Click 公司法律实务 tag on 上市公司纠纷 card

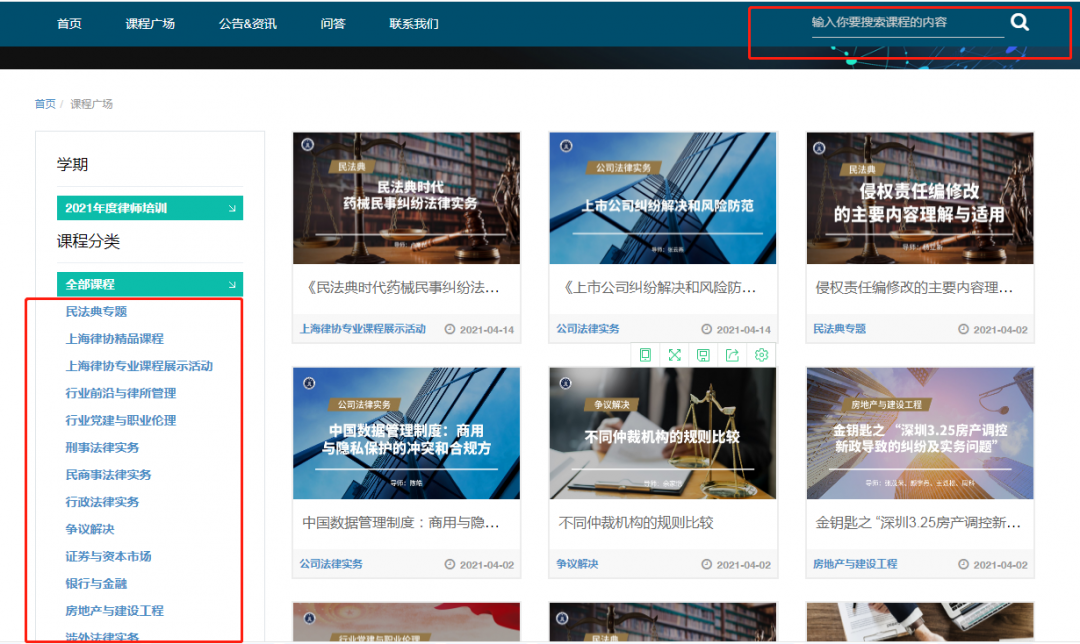pos(588,329)
